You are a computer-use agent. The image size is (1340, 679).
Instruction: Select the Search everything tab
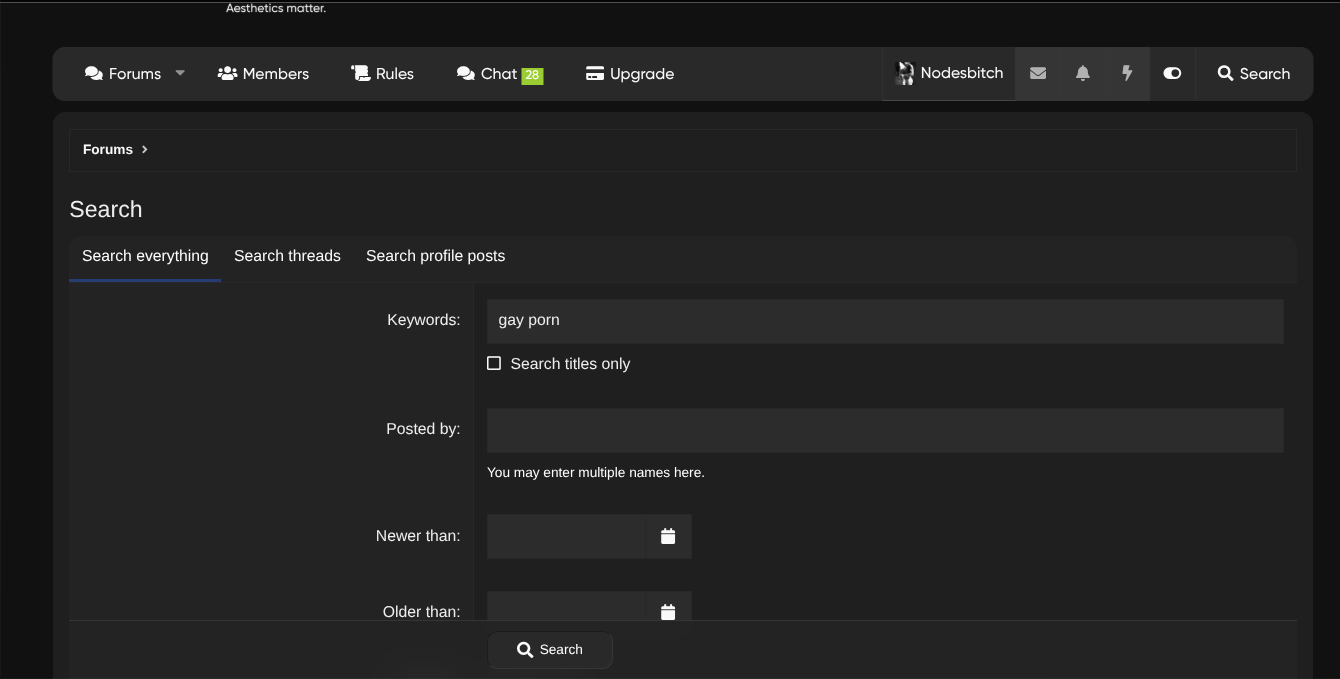coord(145,256)
